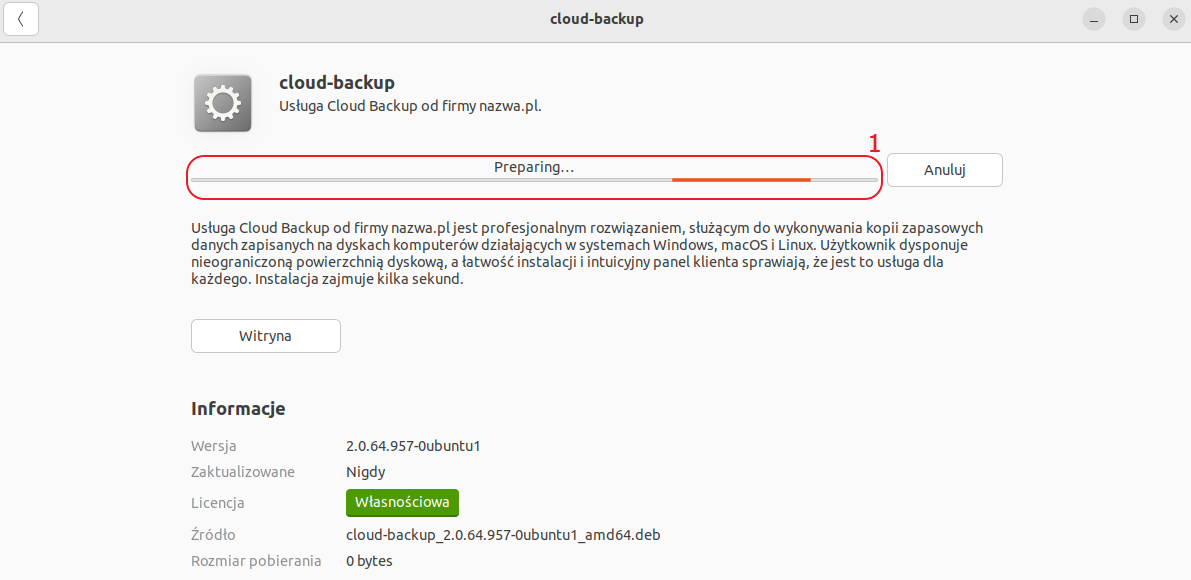The height and width of the screenshot is (580, 1191).
Task: Click the version value 2.0.64.957-0ubuntu1
Action: [413, 446]
